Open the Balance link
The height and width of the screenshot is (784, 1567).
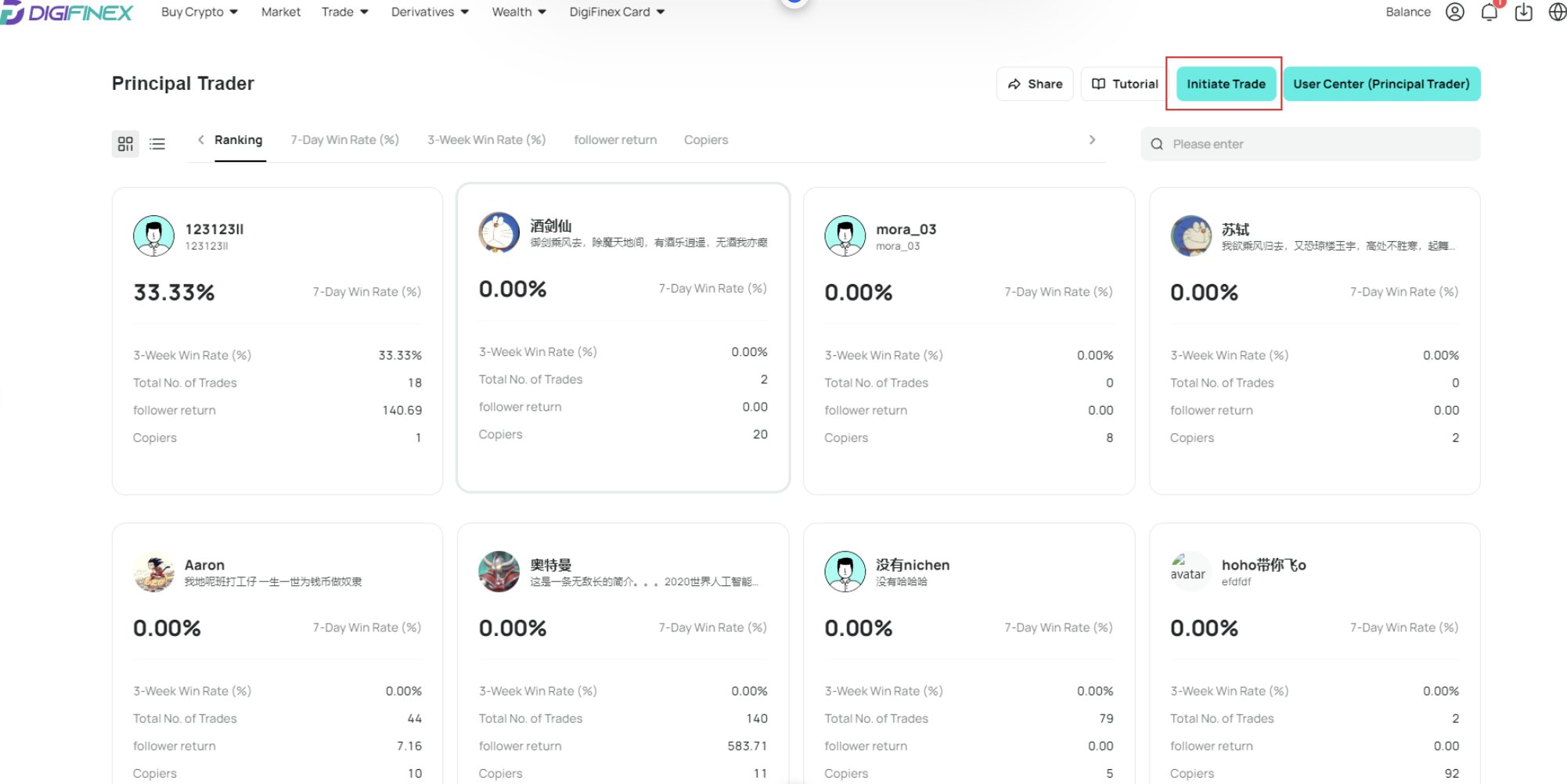coord(1408,12)
